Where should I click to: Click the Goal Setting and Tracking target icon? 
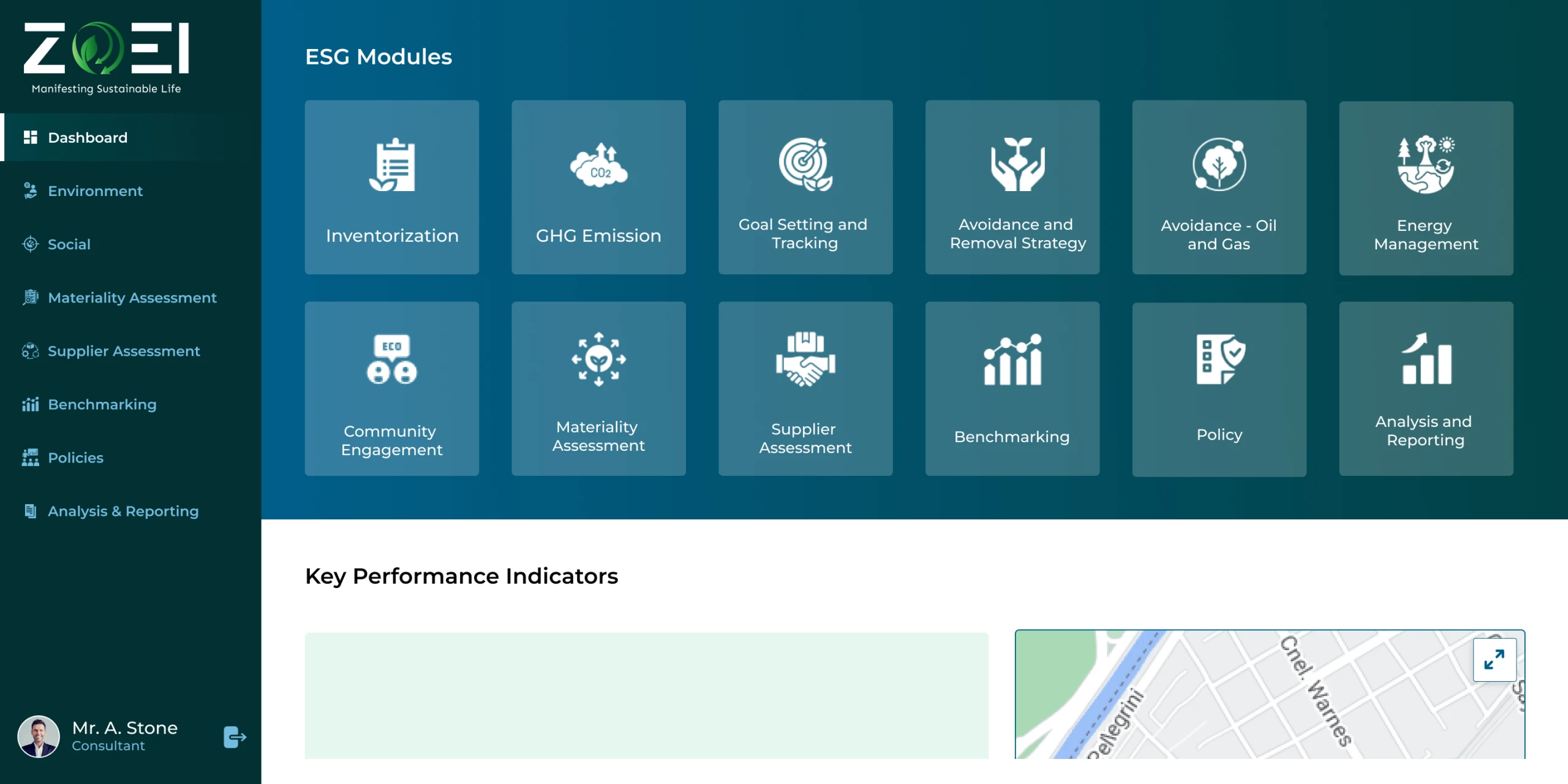(x=805, y=164)
